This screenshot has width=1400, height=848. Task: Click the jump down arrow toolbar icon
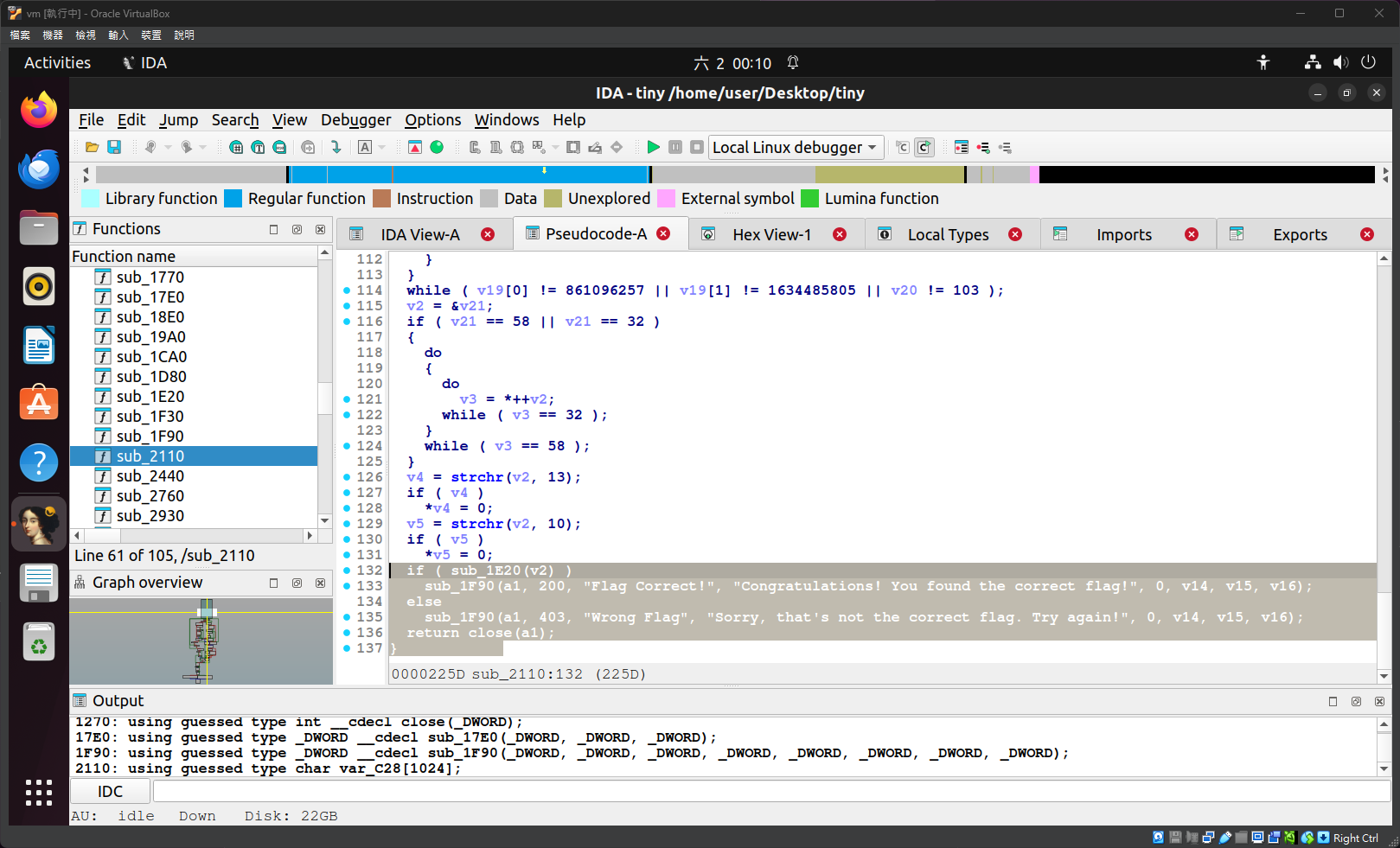(x=336, y=147)
